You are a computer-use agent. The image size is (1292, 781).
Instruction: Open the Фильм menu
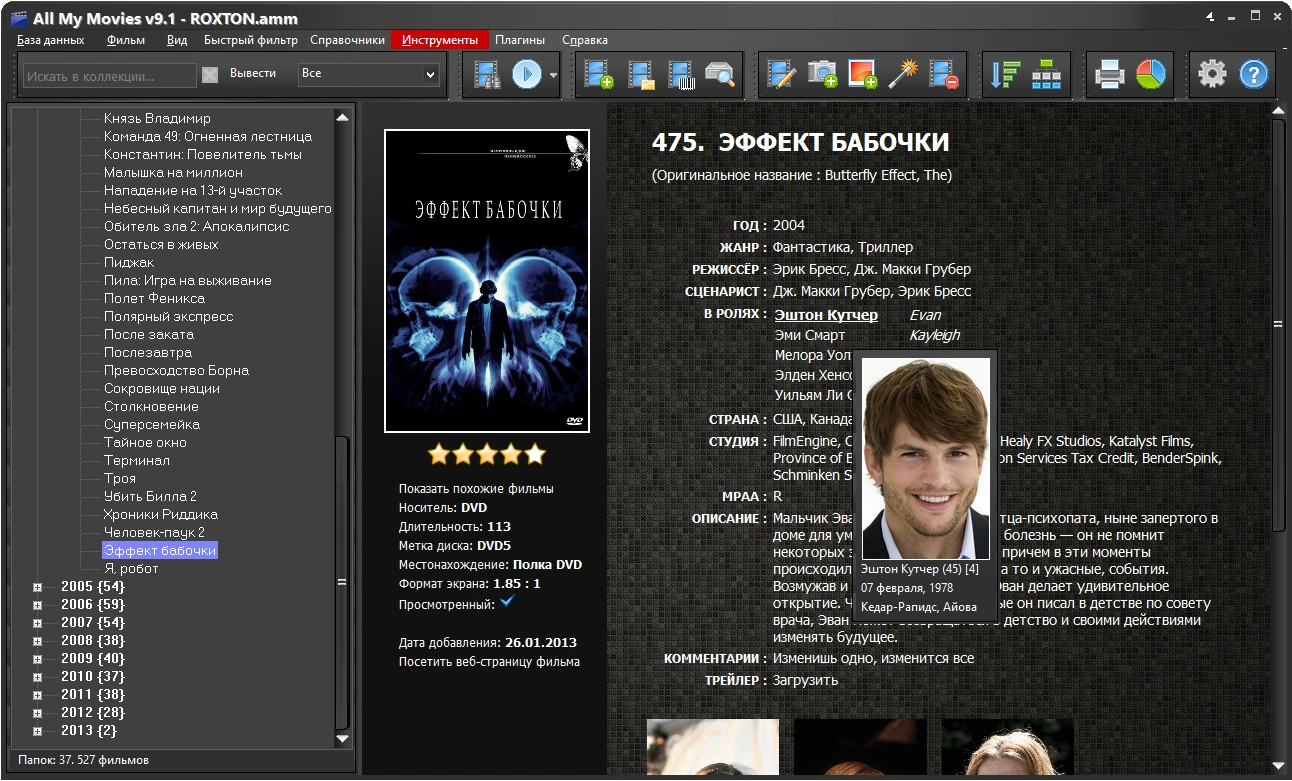(x=126, y=40)
